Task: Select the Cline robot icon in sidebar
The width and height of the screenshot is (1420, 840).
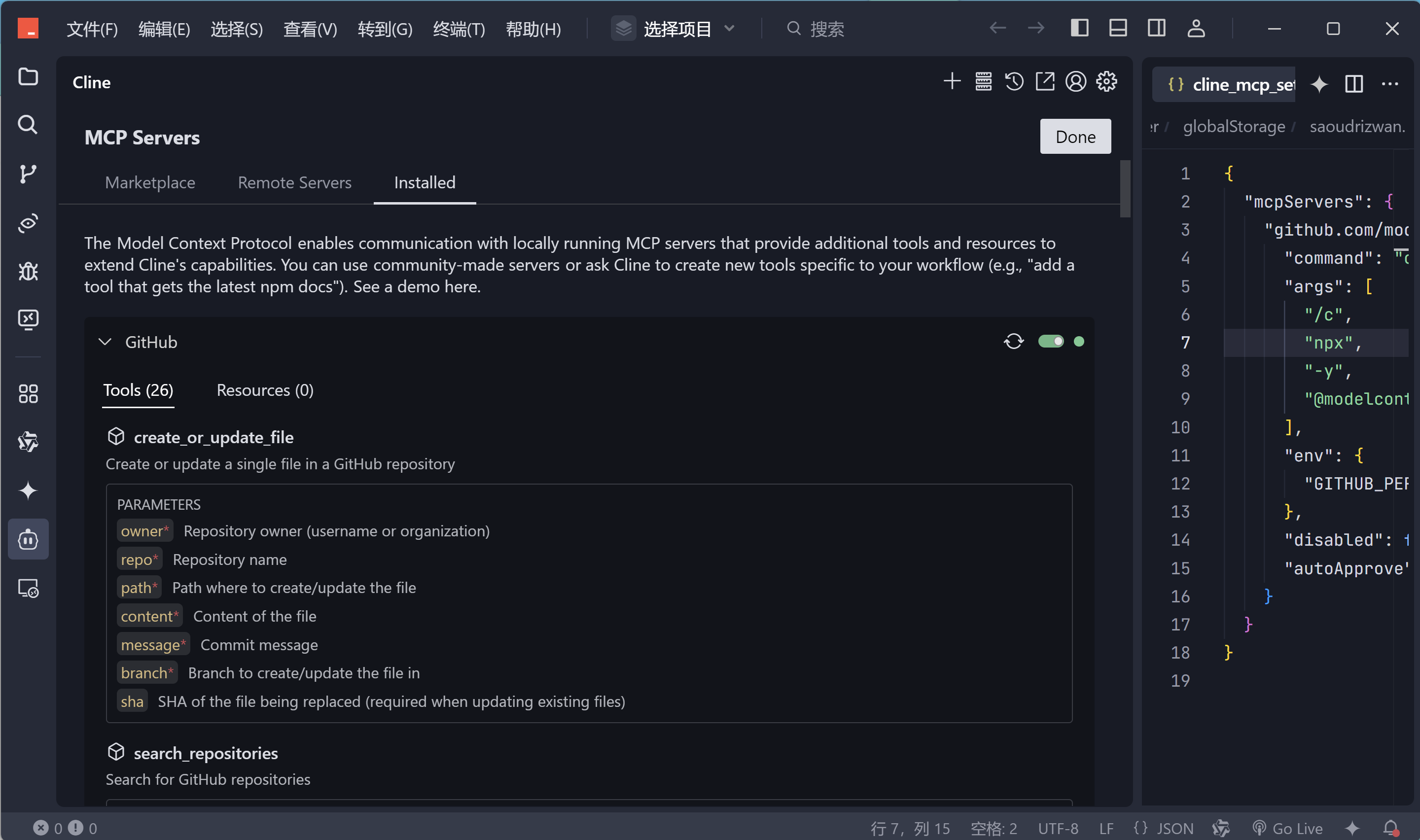Action: (x=28, y=539)
